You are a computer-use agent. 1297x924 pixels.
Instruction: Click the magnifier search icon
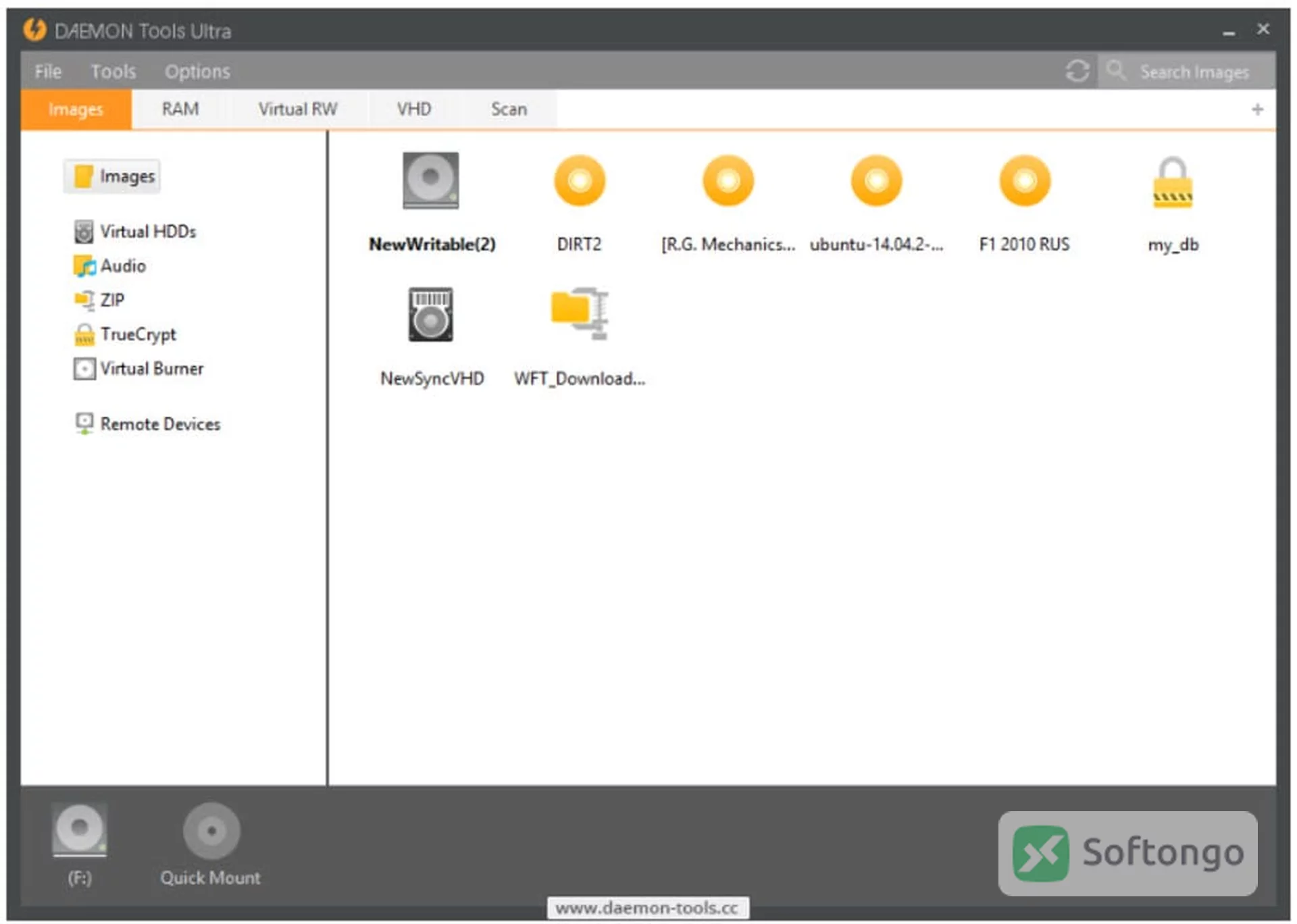(x=1116, y=70)
